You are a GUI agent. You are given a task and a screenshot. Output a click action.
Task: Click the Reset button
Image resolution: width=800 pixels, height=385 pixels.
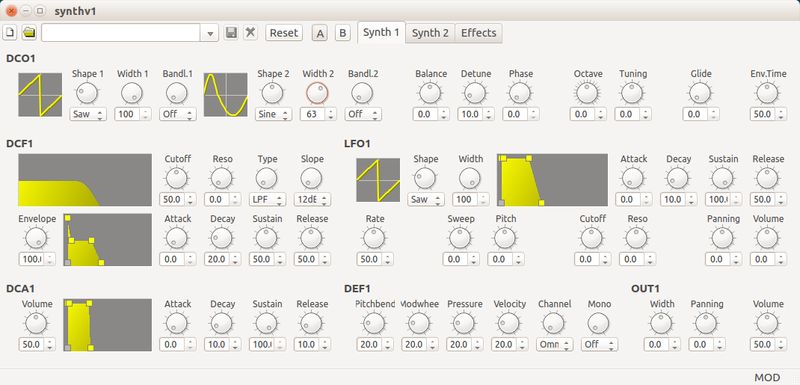coord(284,33)
